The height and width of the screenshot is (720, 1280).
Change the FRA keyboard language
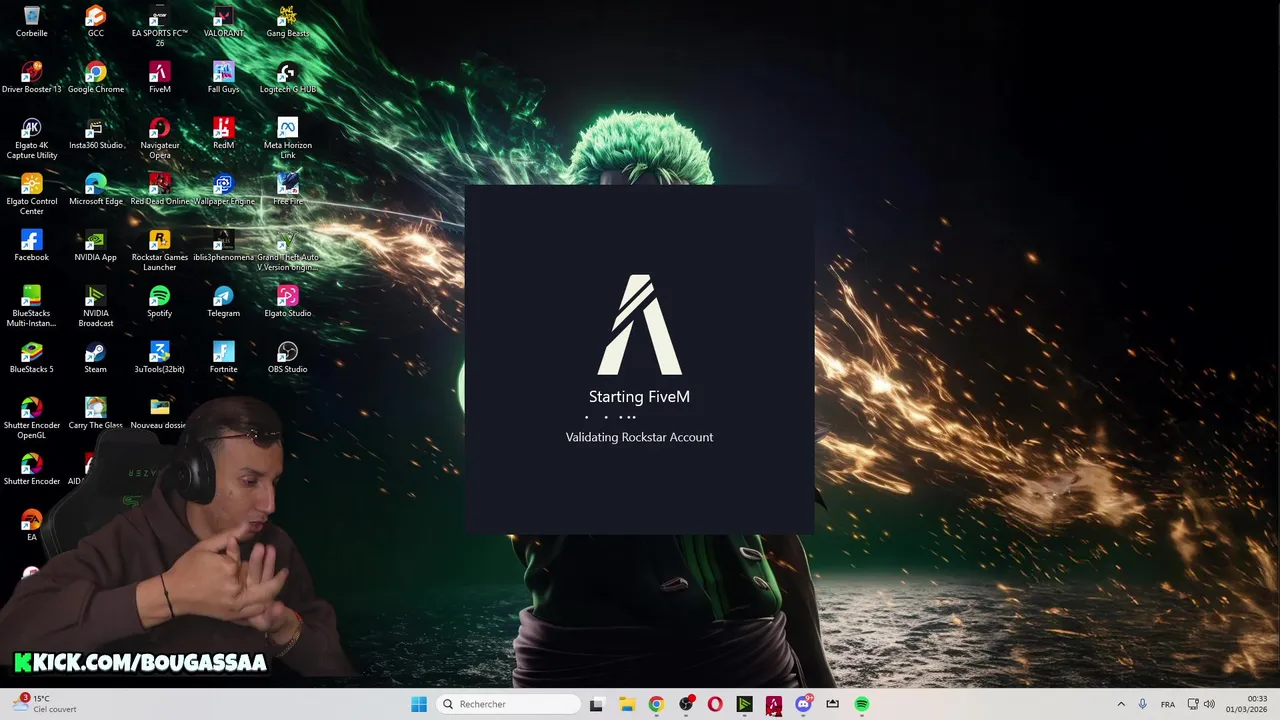tap(1168, 704)
